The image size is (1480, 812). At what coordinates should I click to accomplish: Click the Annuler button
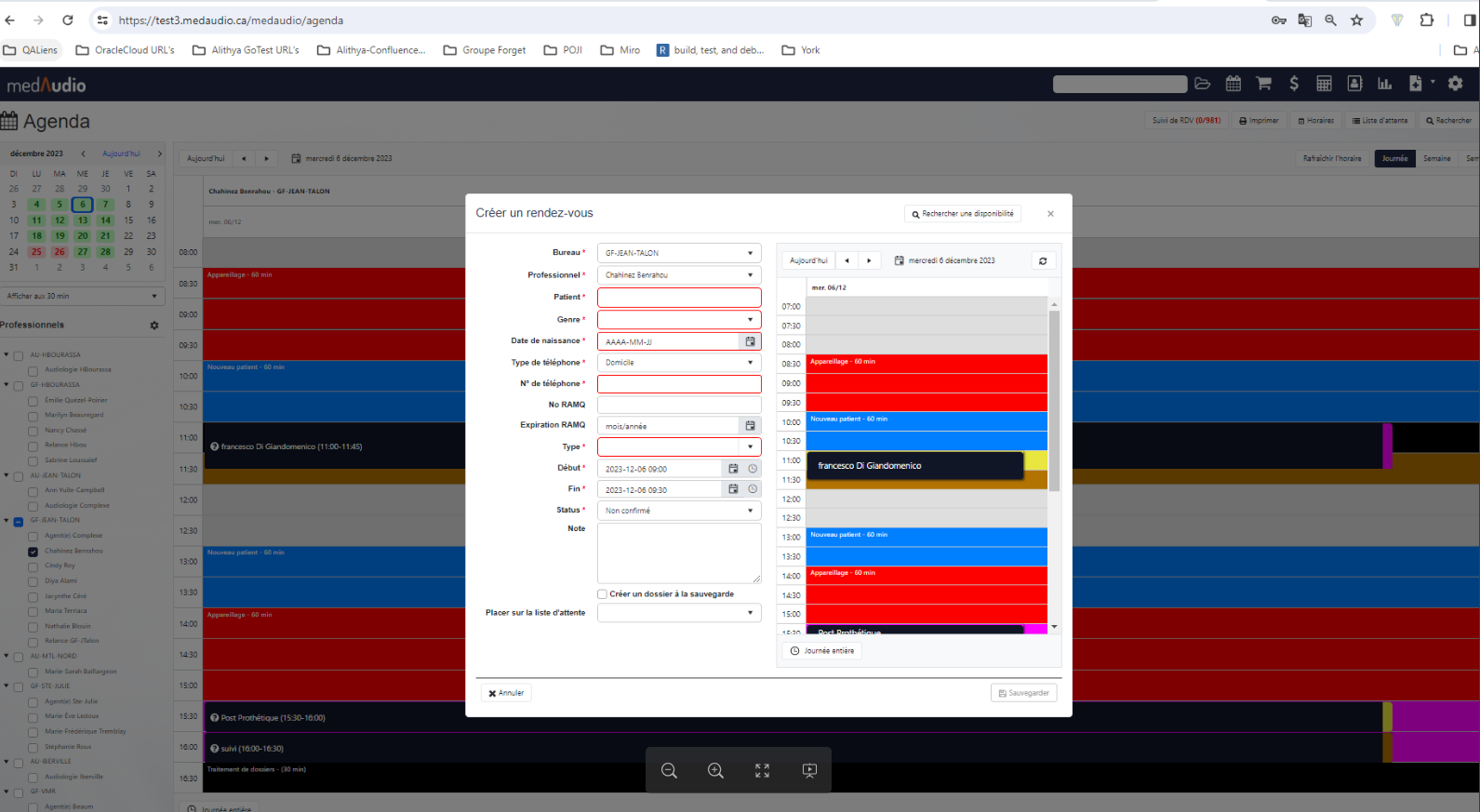[x=506, y=693]
